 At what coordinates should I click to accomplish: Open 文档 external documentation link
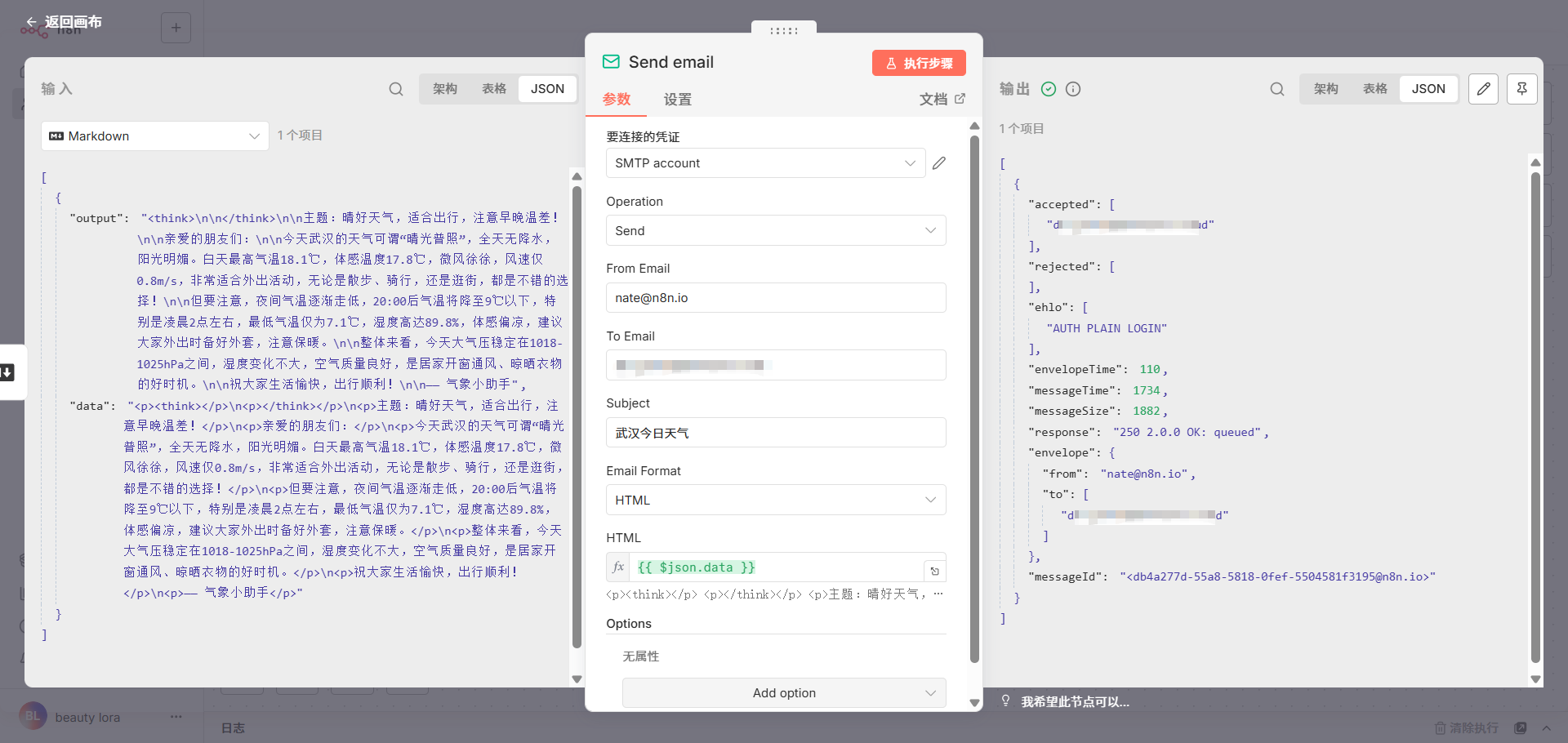click(942, 99)
